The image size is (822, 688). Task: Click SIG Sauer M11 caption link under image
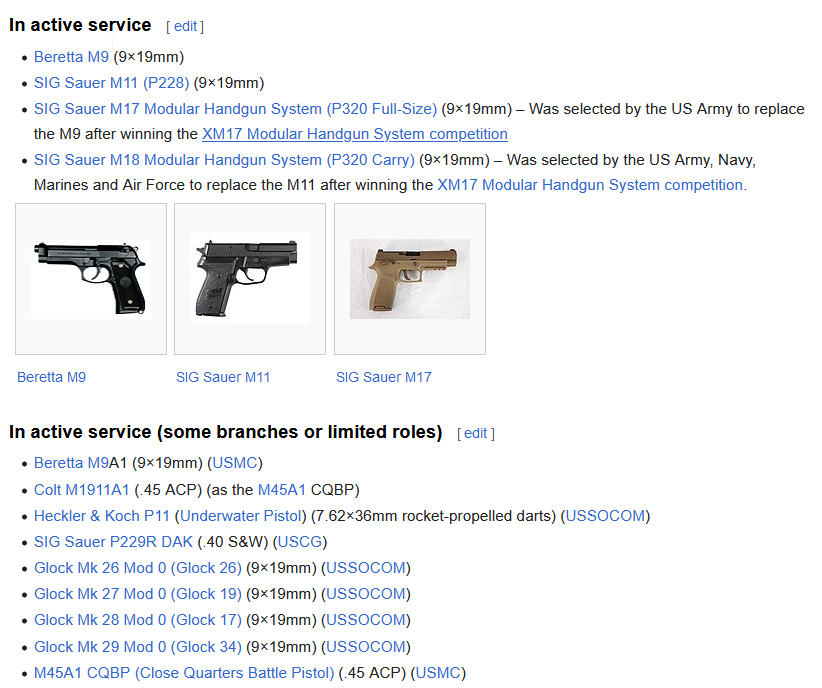pos(223,377)
